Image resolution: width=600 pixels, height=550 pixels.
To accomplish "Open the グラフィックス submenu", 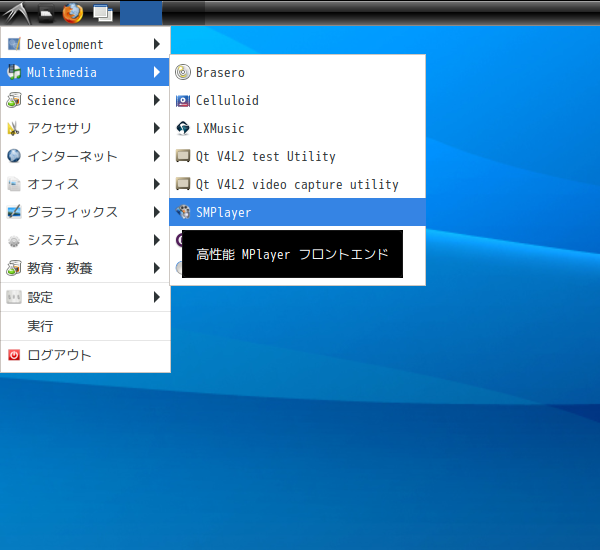I will click(x=85, y=212).
